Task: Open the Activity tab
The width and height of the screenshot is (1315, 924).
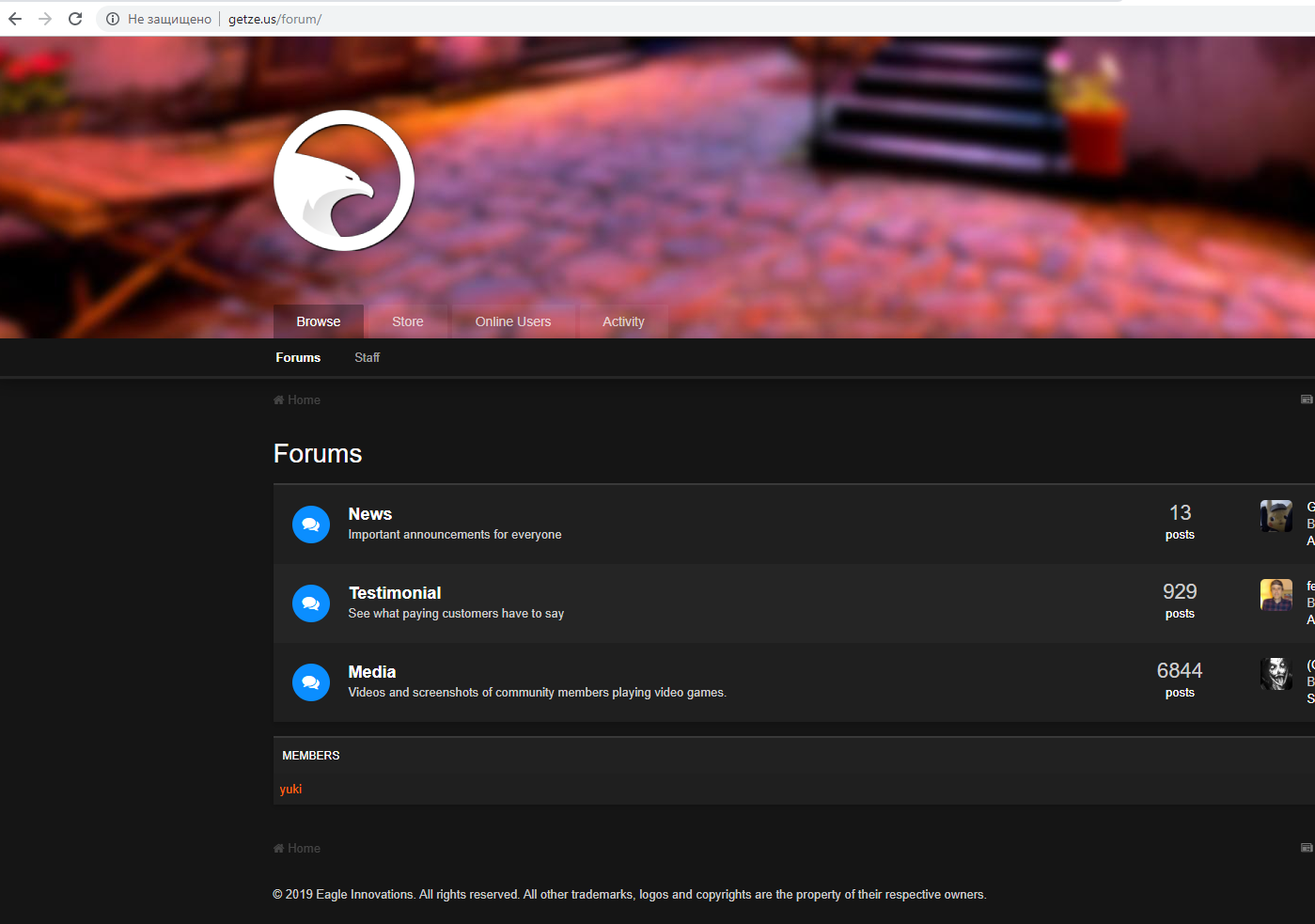Action: (623, 321)
